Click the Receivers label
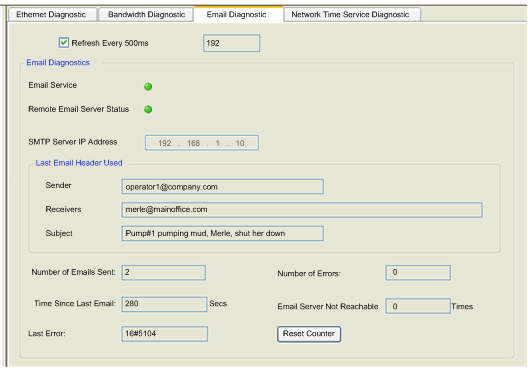The height and width of the screenshot is (368, 528). point(63,209)
